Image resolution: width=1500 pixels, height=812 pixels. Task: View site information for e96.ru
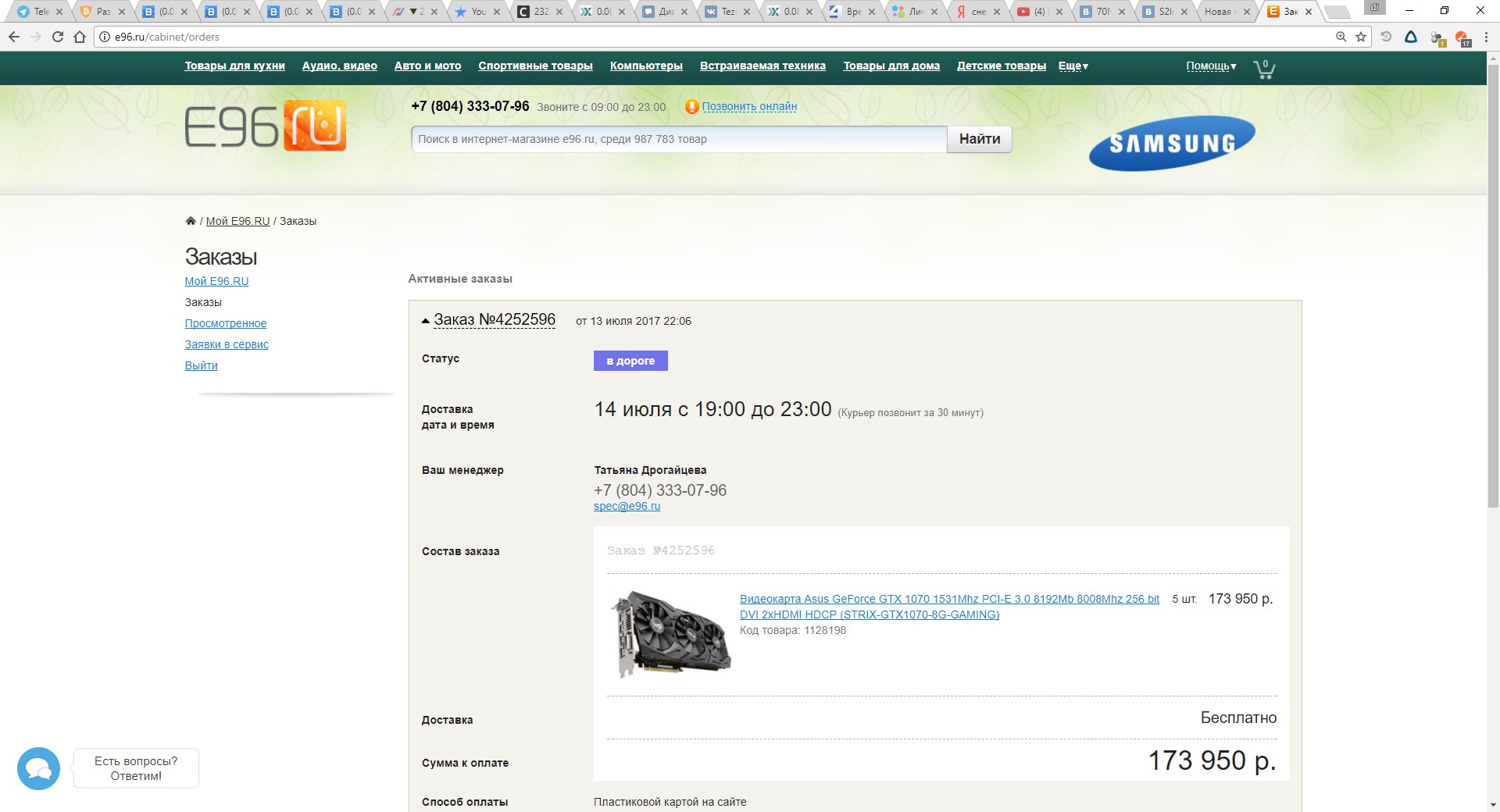coord(105,37)
